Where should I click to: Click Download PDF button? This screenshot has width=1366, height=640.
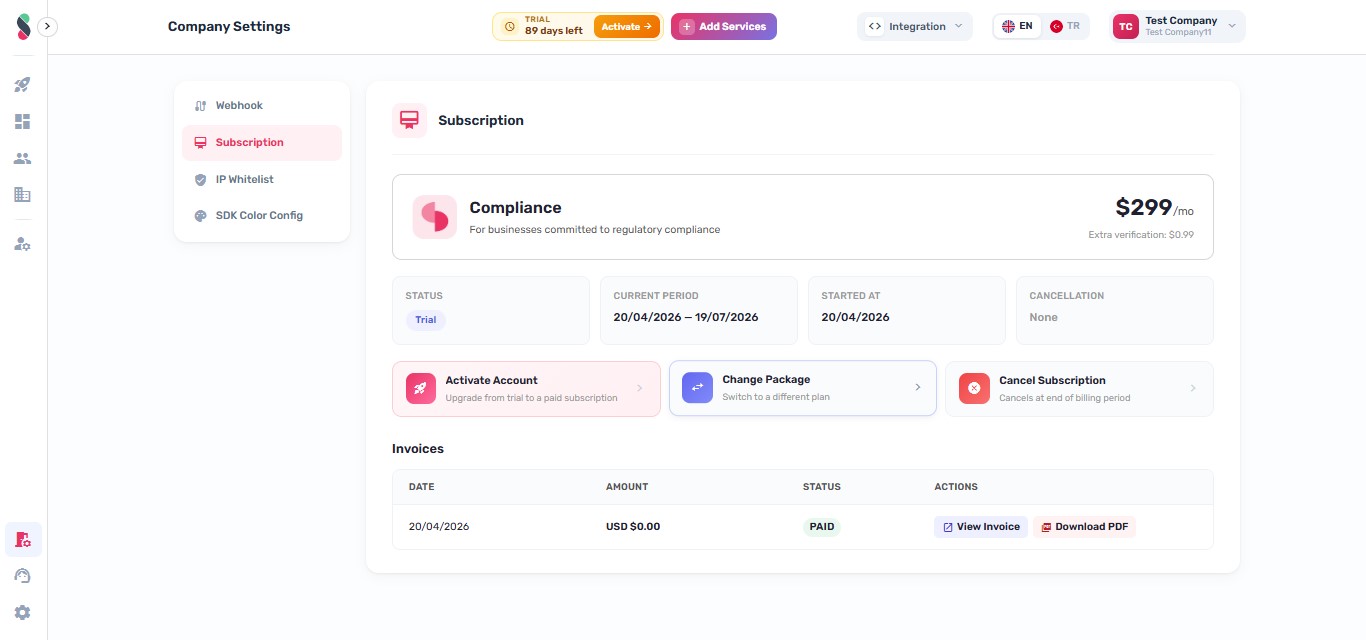(1084, 527)
